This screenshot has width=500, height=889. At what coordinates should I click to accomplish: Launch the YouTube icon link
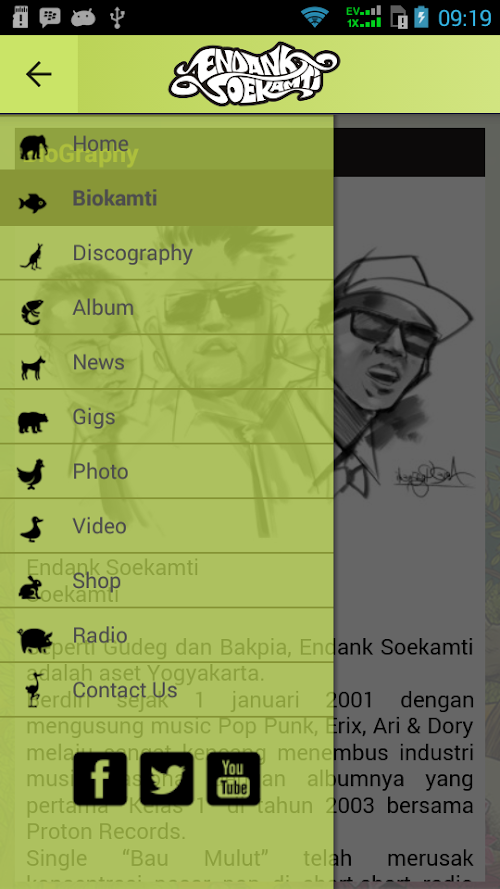234,778
